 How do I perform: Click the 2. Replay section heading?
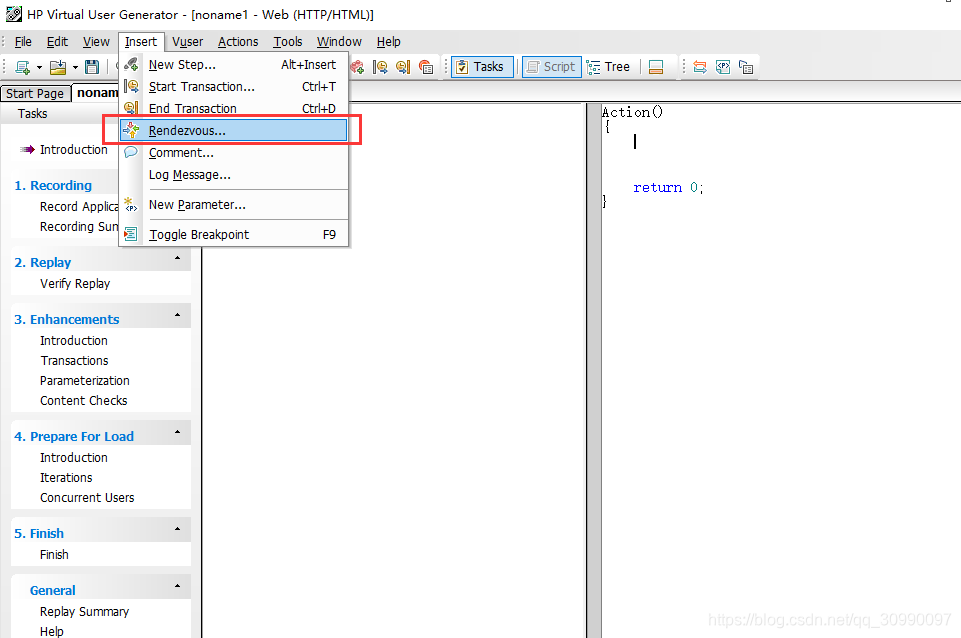click(x=43, y=262)
